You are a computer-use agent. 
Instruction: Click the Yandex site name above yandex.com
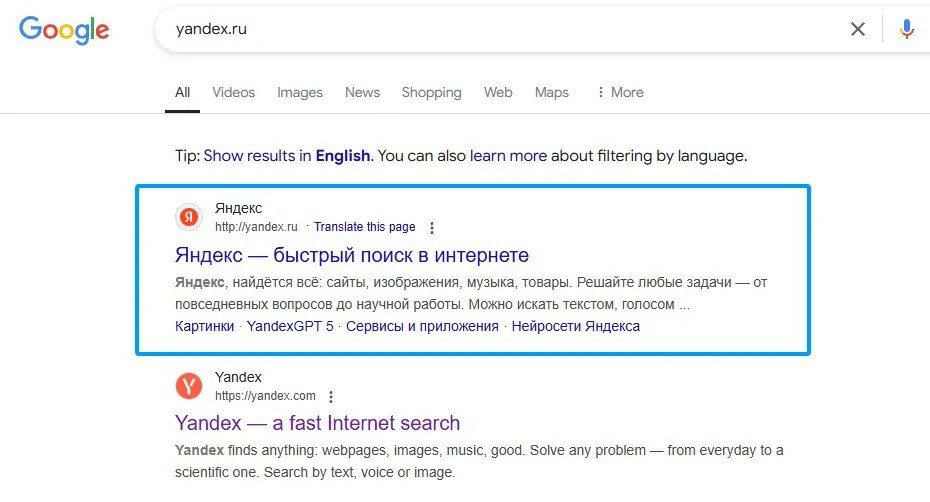(238, 377)
